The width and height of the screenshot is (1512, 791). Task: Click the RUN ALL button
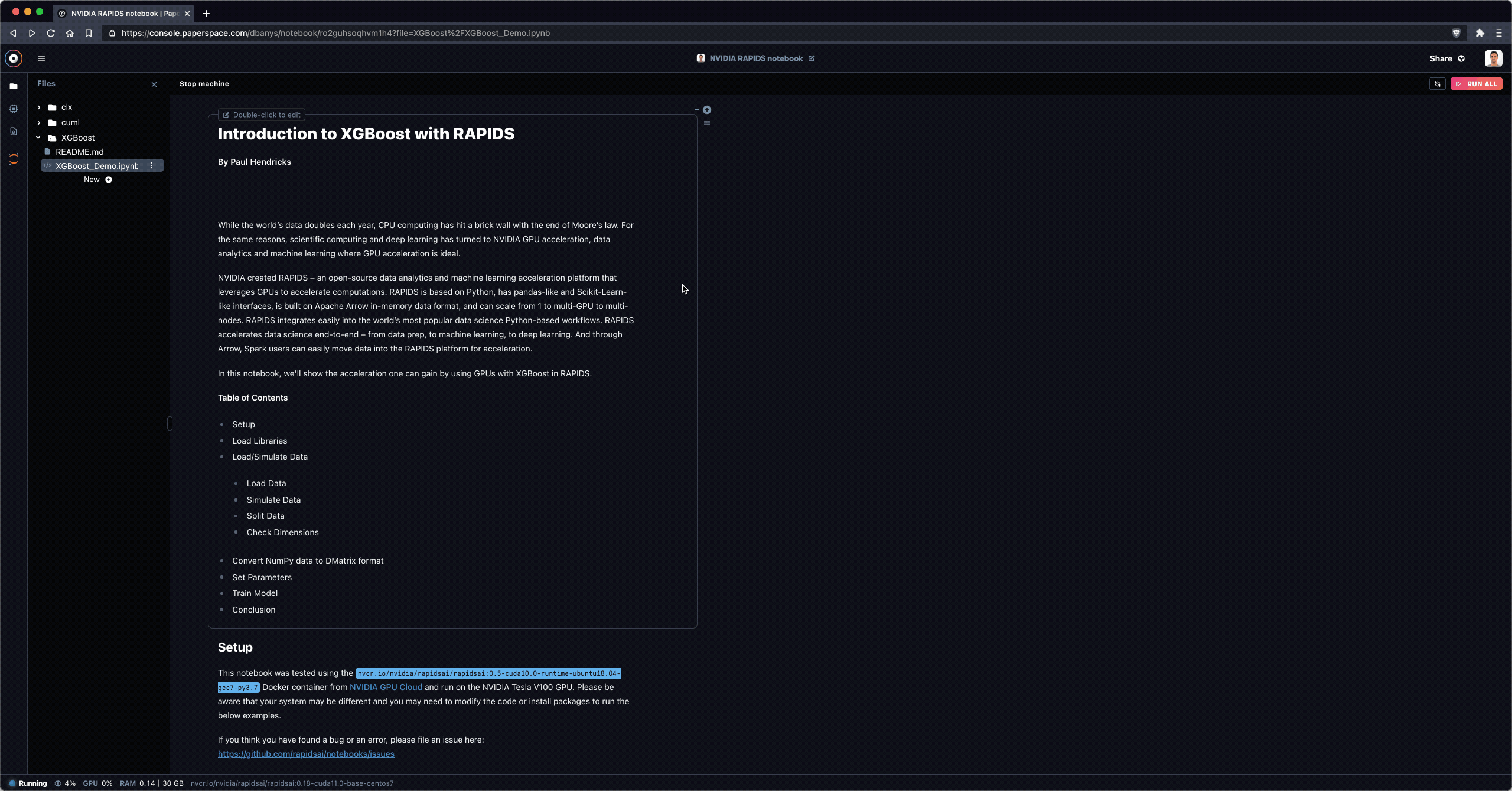(x=1476, y=84)
